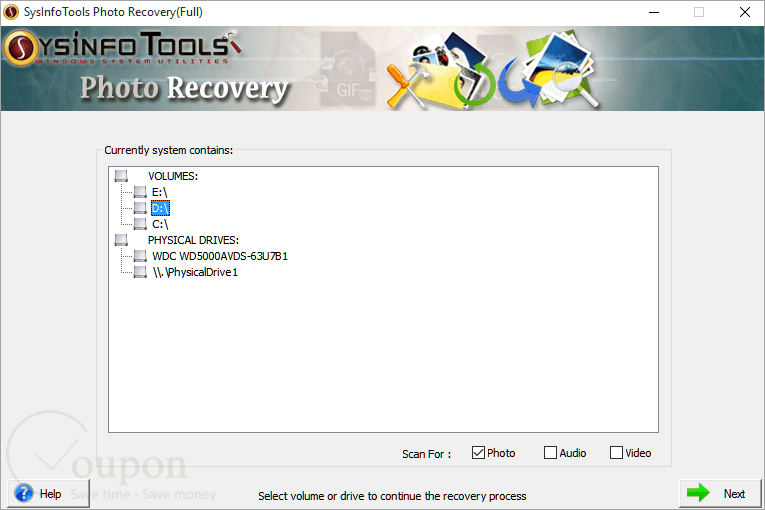Image resolution: width=765 pixels, height=510 pixels.
Task: Click the Video checkbox label text
Action: (x=638, y=453)
